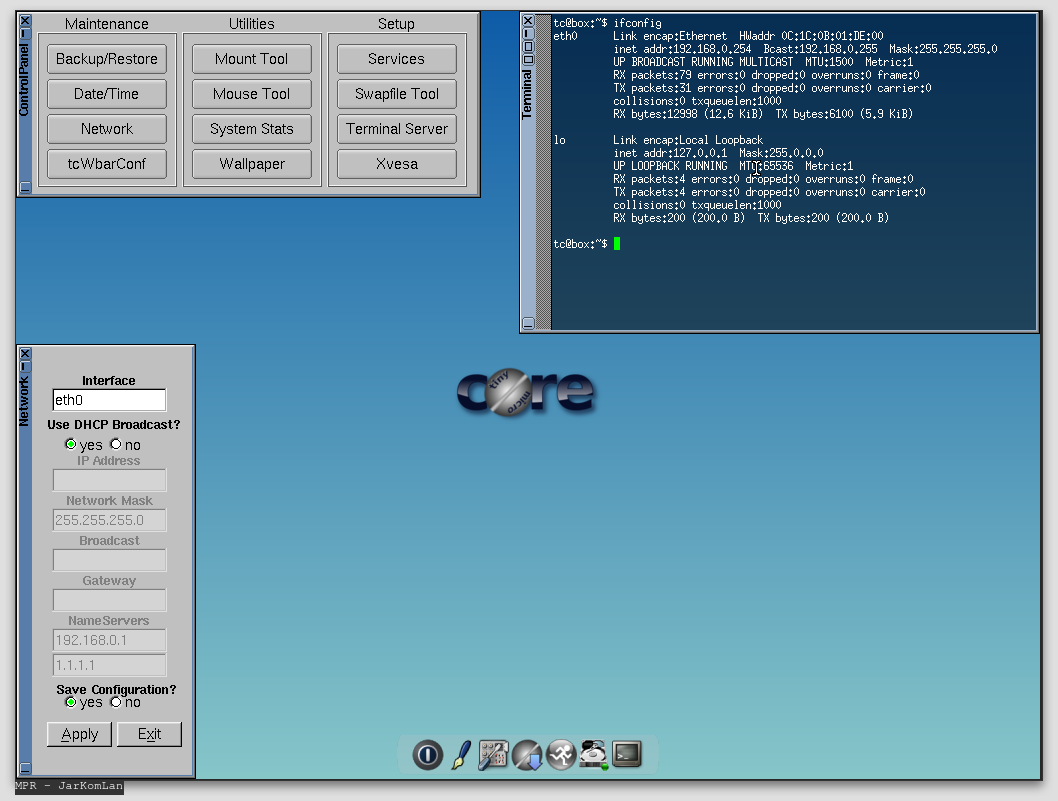Image resolution: width=1058 pixels, height=801 pixels.
Task: Open the paint editor icon in the dock
Action: 460,755
